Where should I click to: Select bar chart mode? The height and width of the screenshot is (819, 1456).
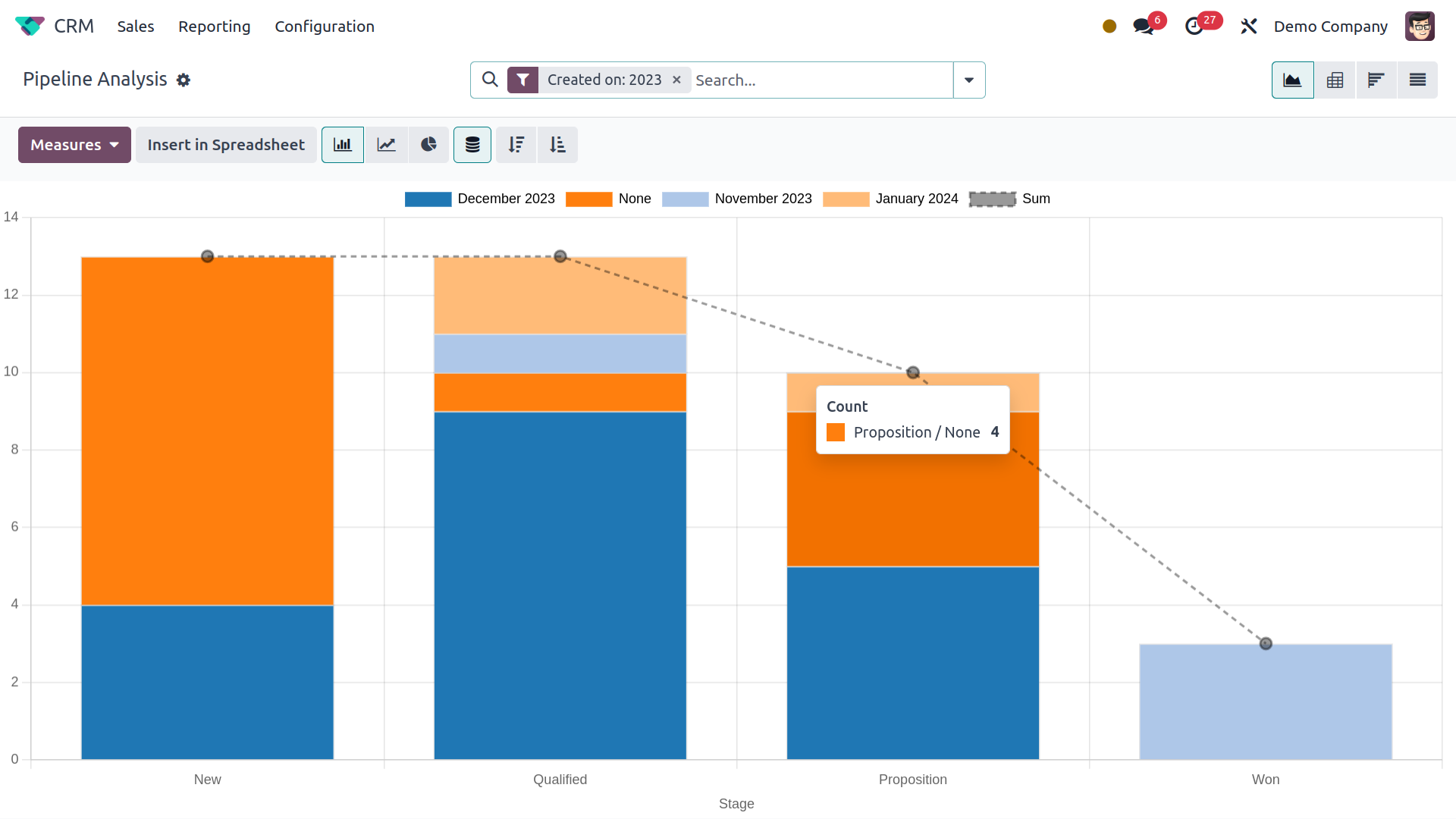click(x=343, y=145)
